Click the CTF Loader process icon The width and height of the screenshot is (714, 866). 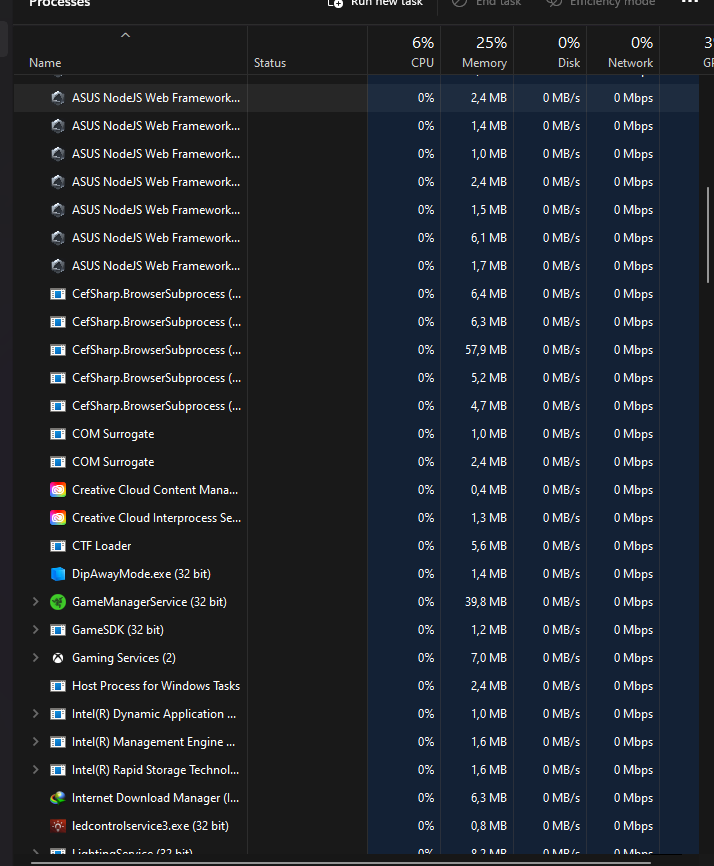tap(58, 546)
